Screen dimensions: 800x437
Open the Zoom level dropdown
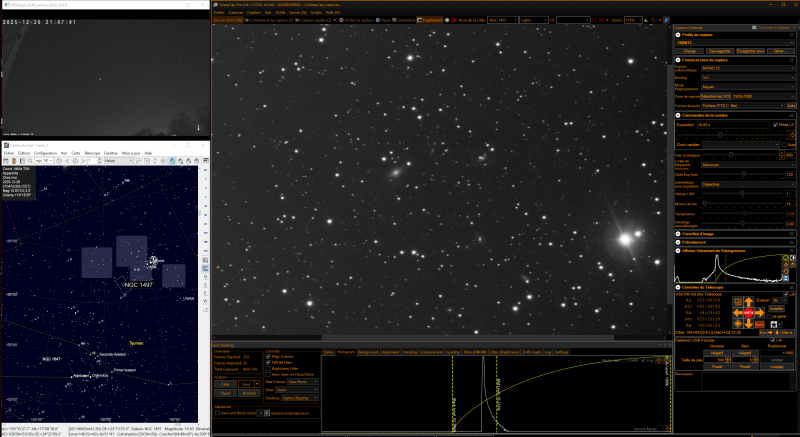[x=633, y=20]
